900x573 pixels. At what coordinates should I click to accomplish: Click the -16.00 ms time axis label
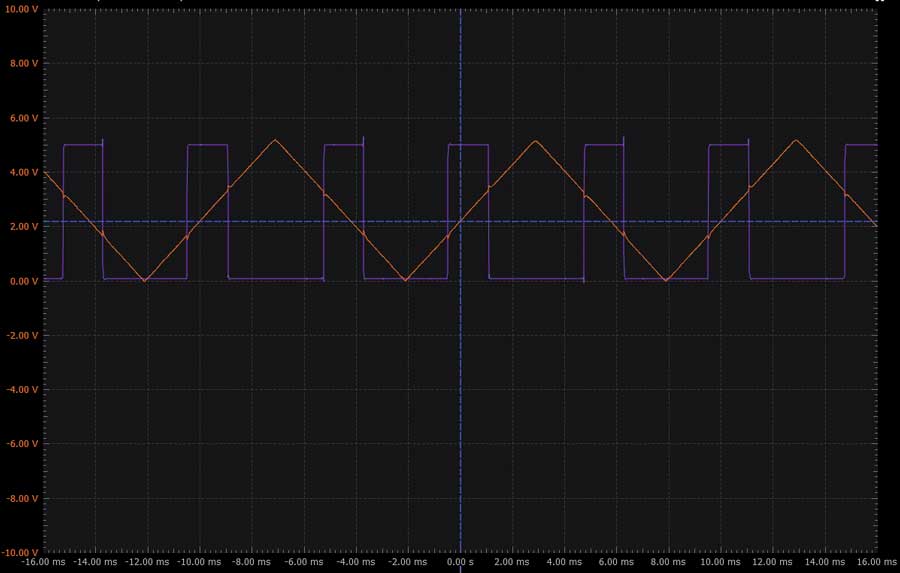click(44, 562)
